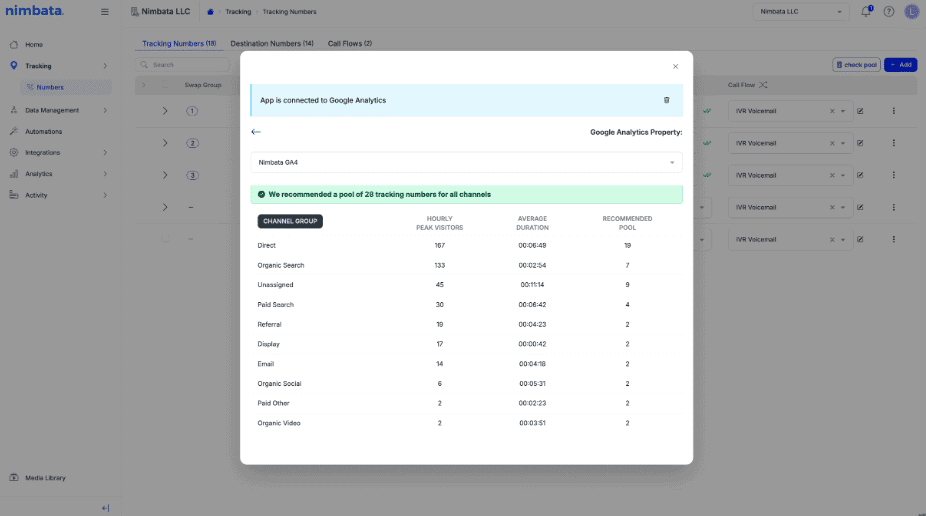Click the Call Flow shuffle icon

coord(763,85)
